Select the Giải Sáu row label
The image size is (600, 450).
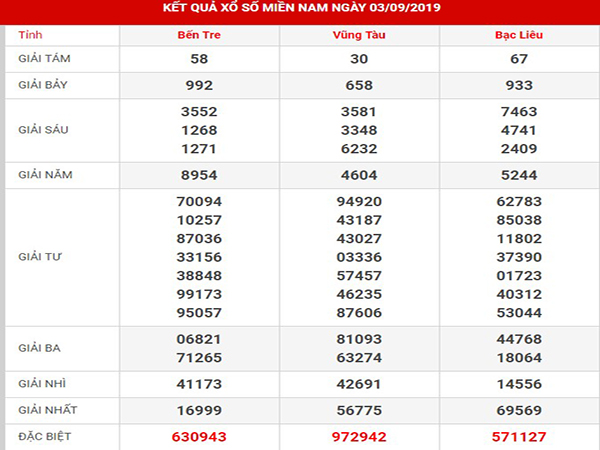coord(45,129)
